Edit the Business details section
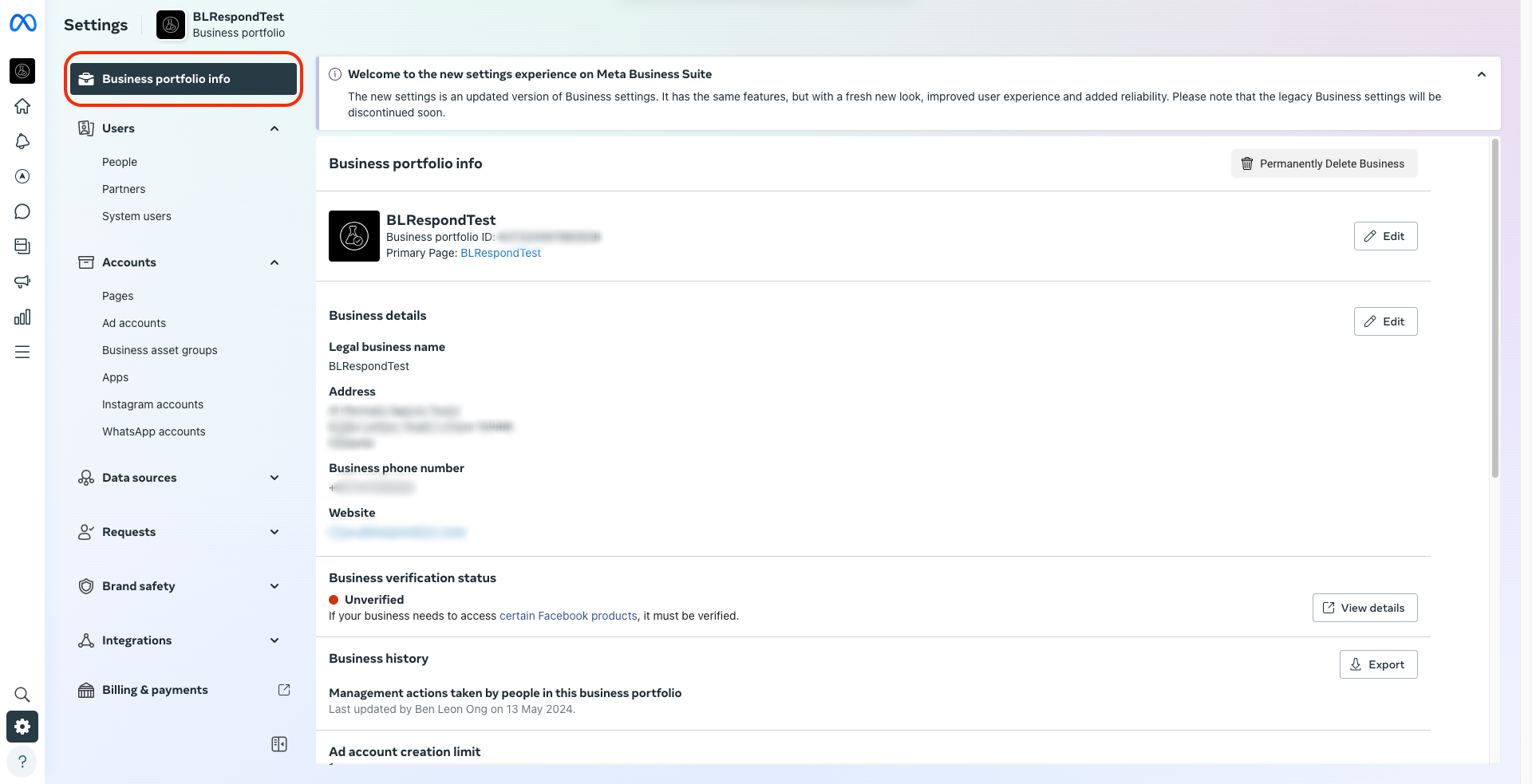Screen dimensions: 1532x784 [x=1385, y=321]
